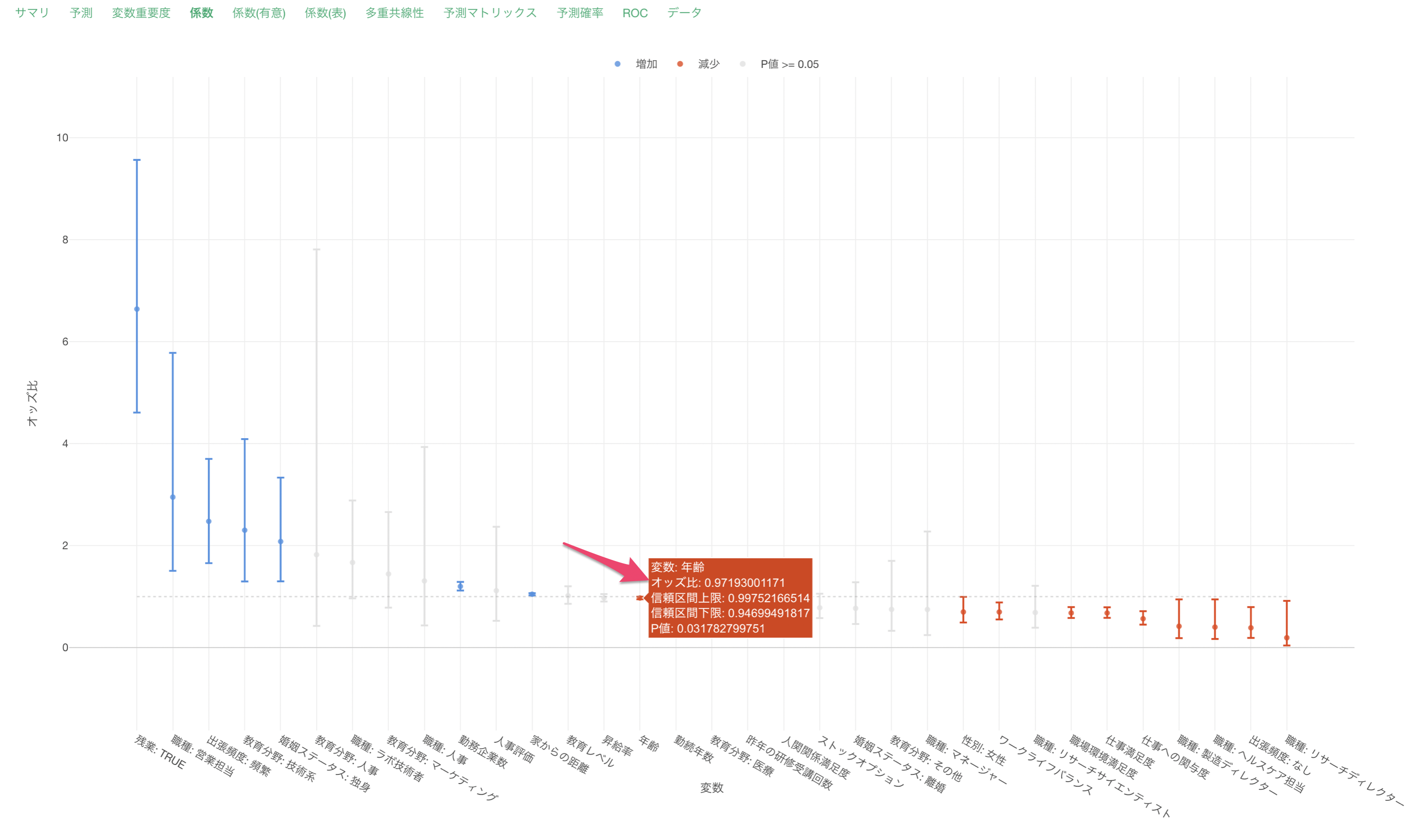
Task: Open the 多重共線性 tab
Action: pos(395,13)
